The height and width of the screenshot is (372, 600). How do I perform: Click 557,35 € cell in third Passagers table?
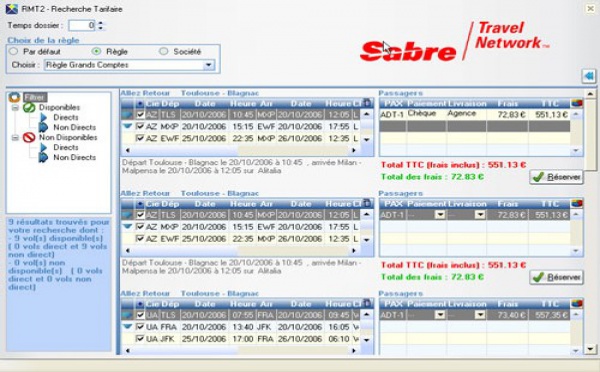[x=549, y=315]
